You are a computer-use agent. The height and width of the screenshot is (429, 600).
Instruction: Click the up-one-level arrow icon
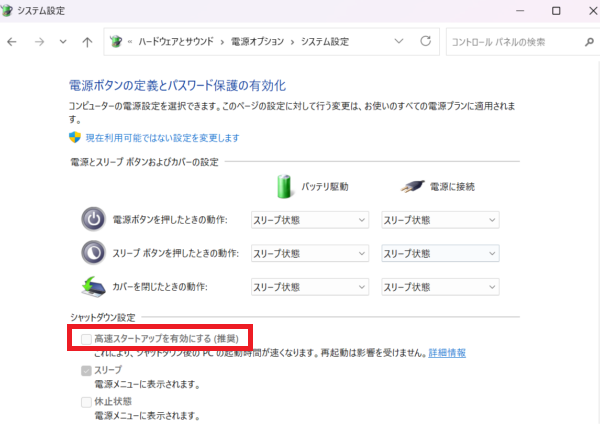pos(87,42)
